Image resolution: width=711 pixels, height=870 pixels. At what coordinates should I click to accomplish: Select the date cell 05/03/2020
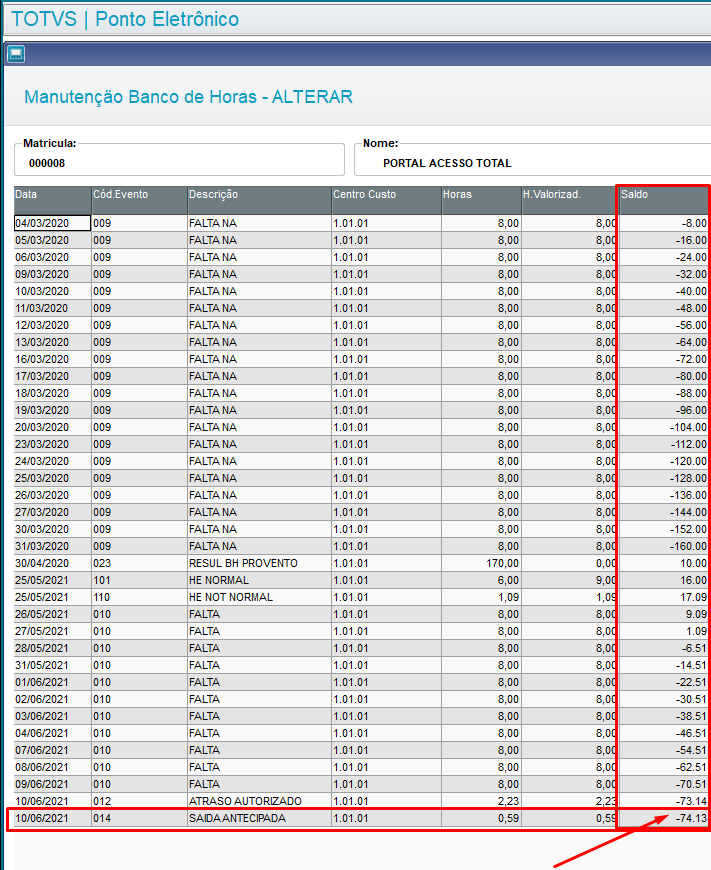[x=53, y=240]
